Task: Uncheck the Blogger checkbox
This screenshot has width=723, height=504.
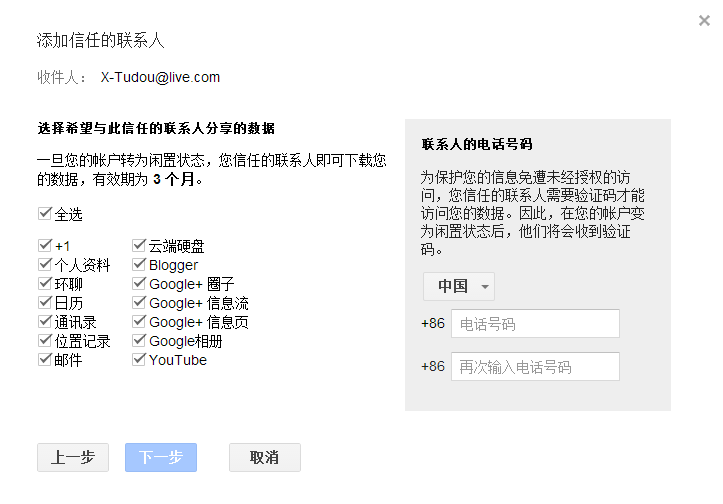Action: (139, 265)
